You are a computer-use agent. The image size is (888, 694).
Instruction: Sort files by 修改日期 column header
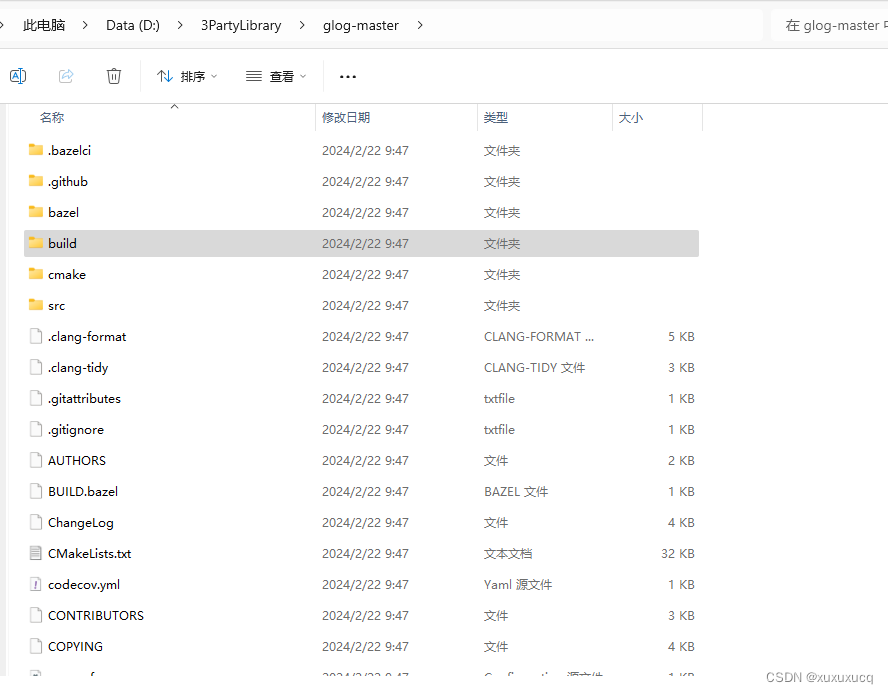(x=346, y=117)
